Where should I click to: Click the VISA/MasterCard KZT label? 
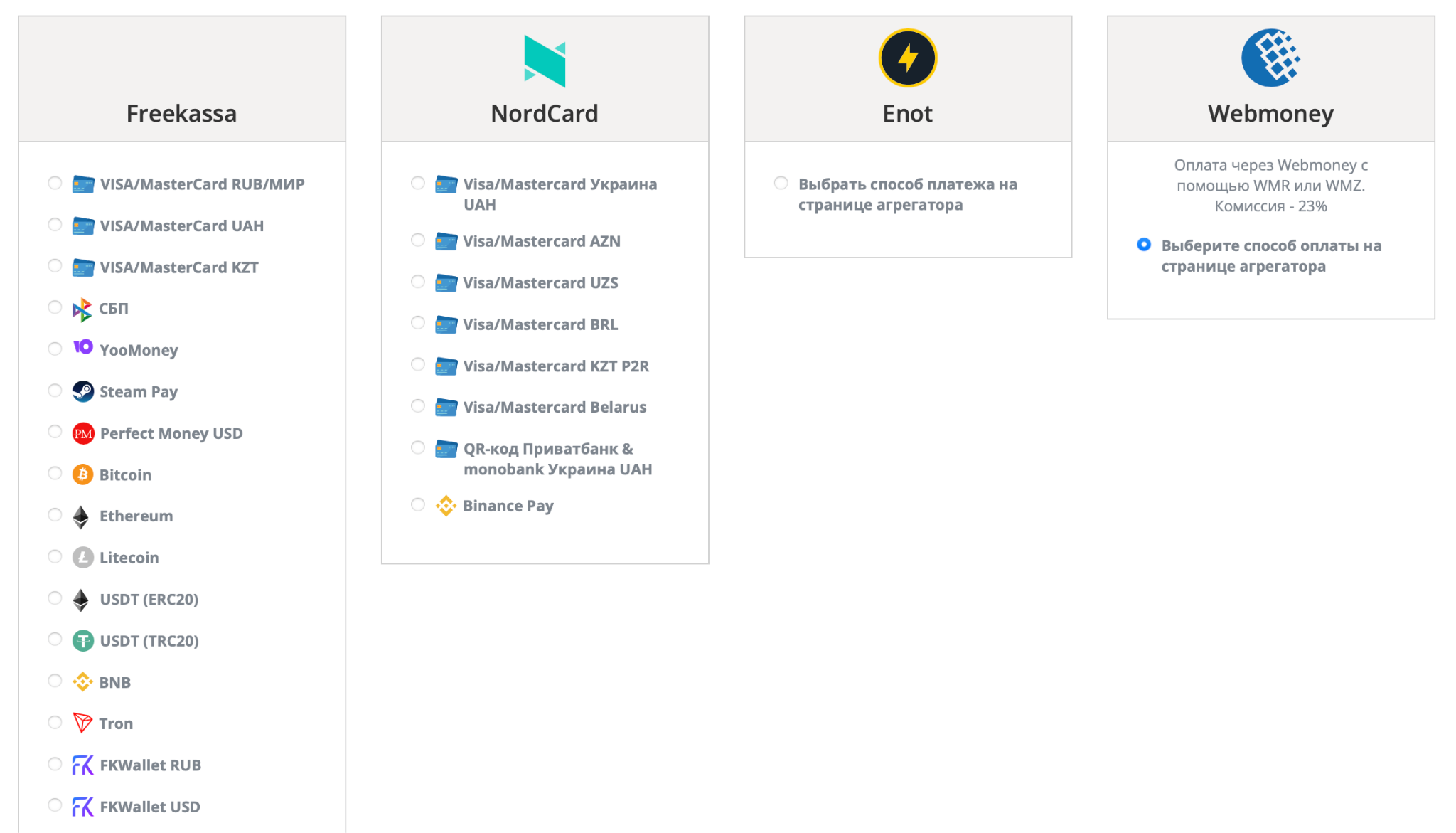click(179, 268)
